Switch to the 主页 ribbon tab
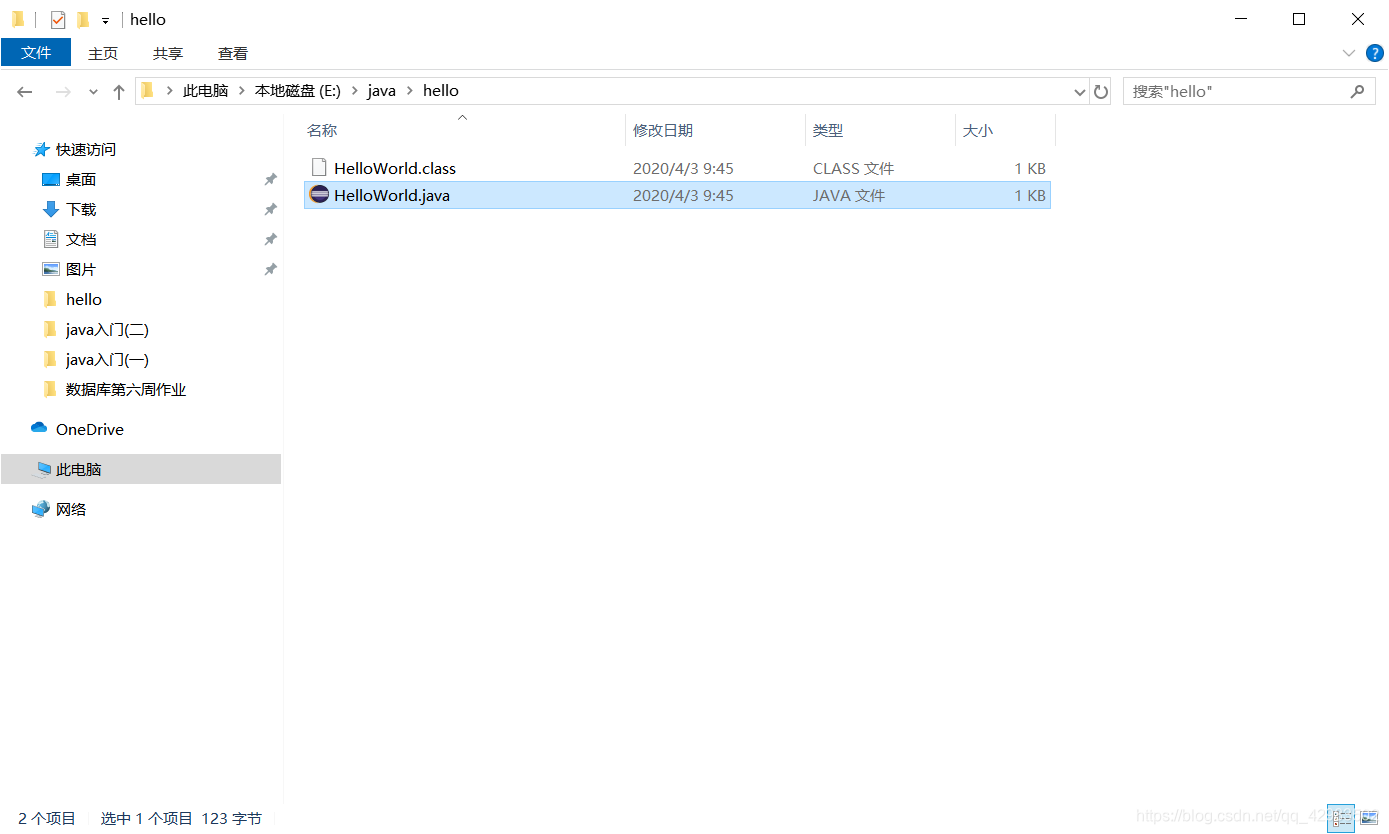 point(103,53)
